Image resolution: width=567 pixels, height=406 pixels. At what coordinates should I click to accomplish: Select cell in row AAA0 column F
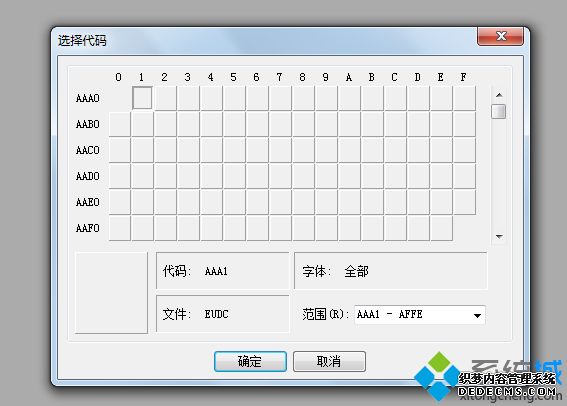[464, 98]
